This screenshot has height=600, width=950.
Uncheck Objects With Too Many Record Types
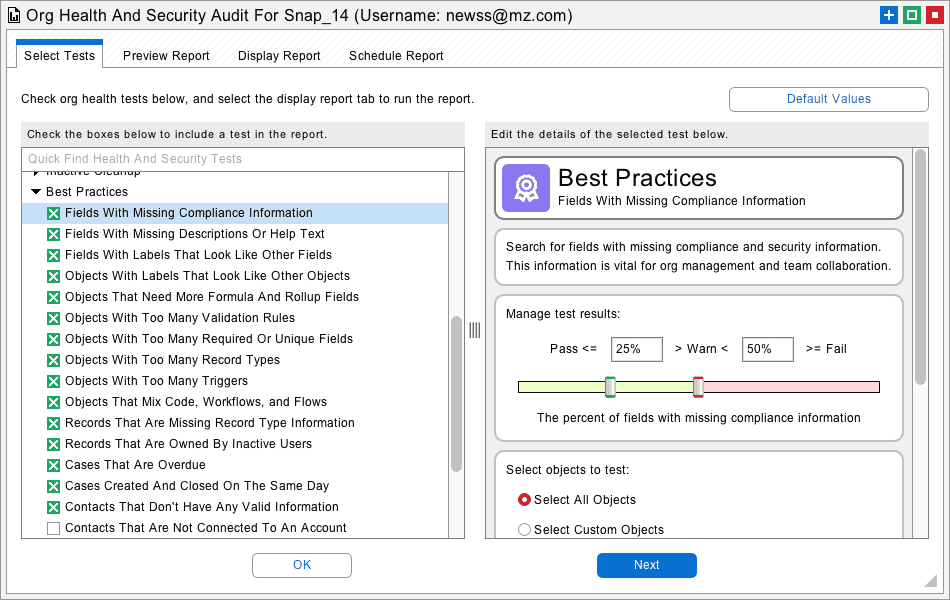(53, 361)
